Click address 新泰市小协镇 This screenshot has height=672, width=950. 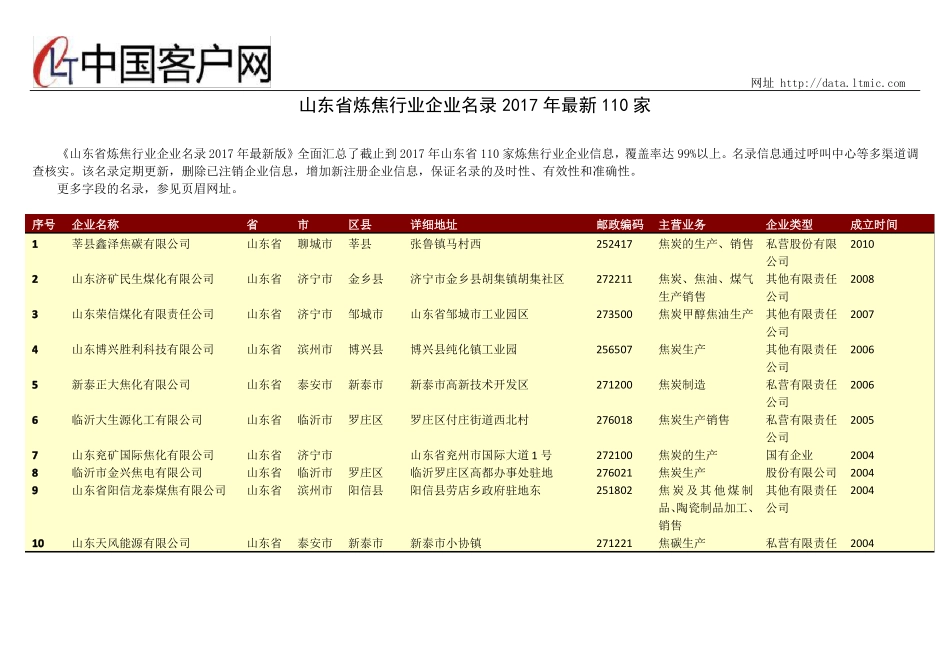click(446, 542)
